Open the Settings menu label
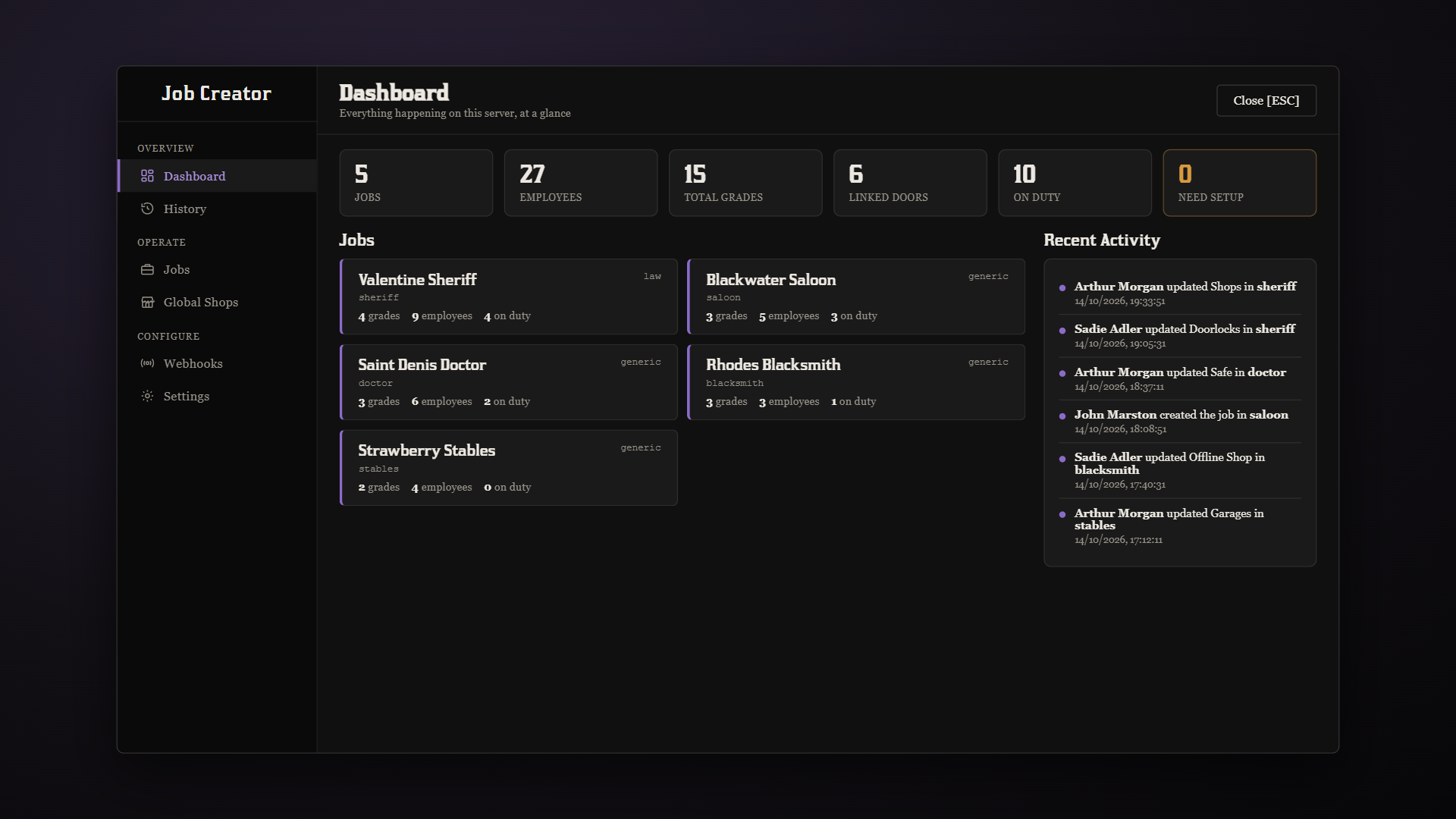Image resolution: width=1456 pixels, height=819 pixels. pyautogui.click(x=187, y=396)
